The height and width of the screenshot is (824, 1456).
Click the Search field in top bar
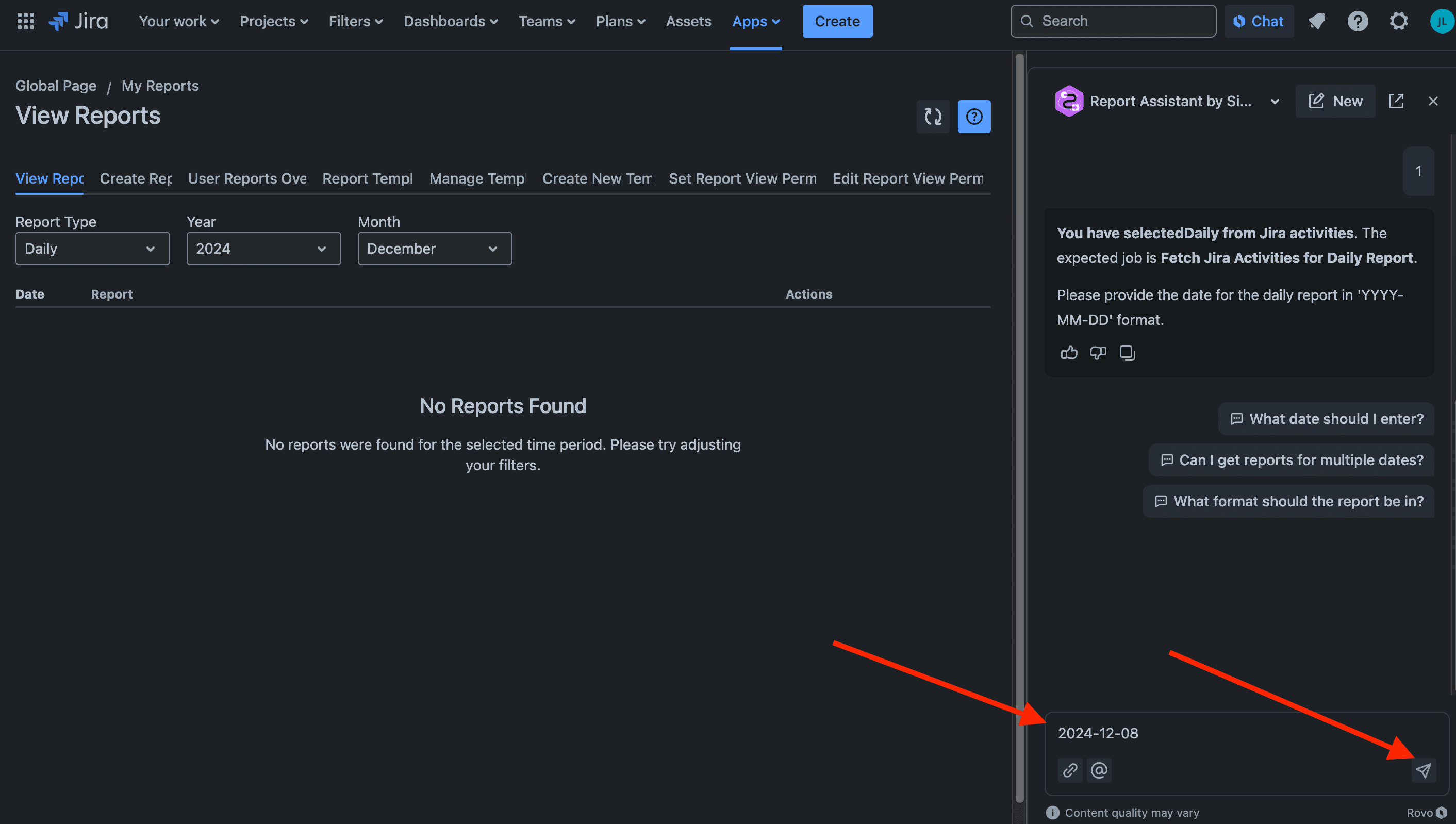(x=1113, y=21)
